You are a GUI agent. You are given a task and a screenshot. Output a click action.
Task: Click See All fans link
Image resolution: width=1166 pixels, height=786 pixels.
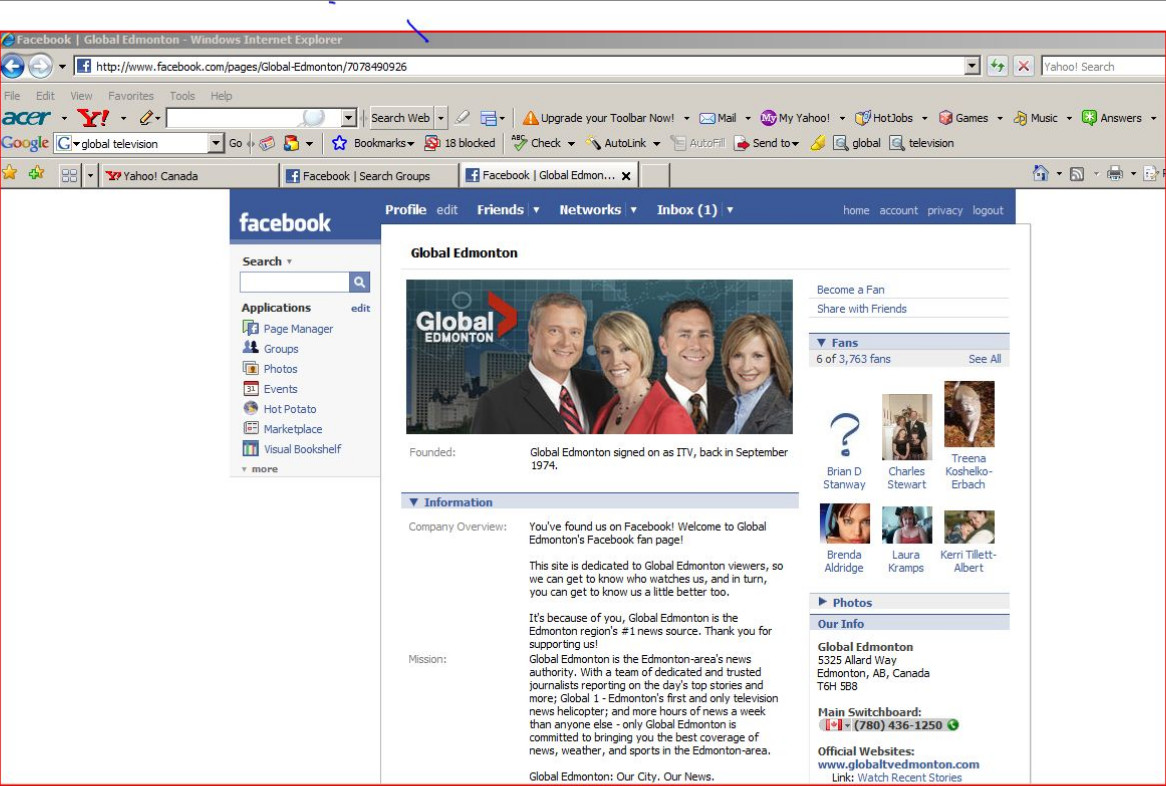point(985,359)
